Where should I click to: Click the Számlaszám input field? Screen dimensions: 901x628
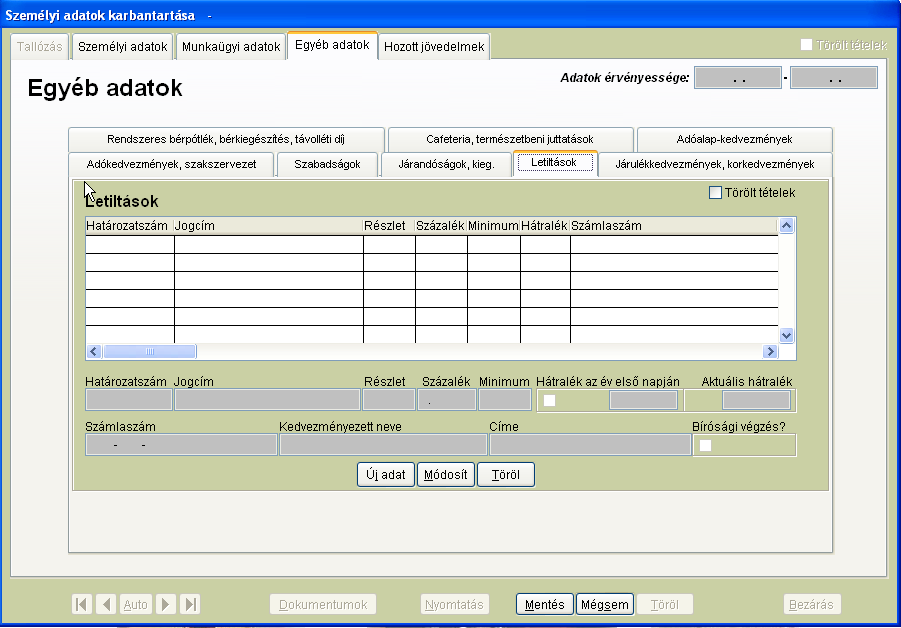[181, 445]
